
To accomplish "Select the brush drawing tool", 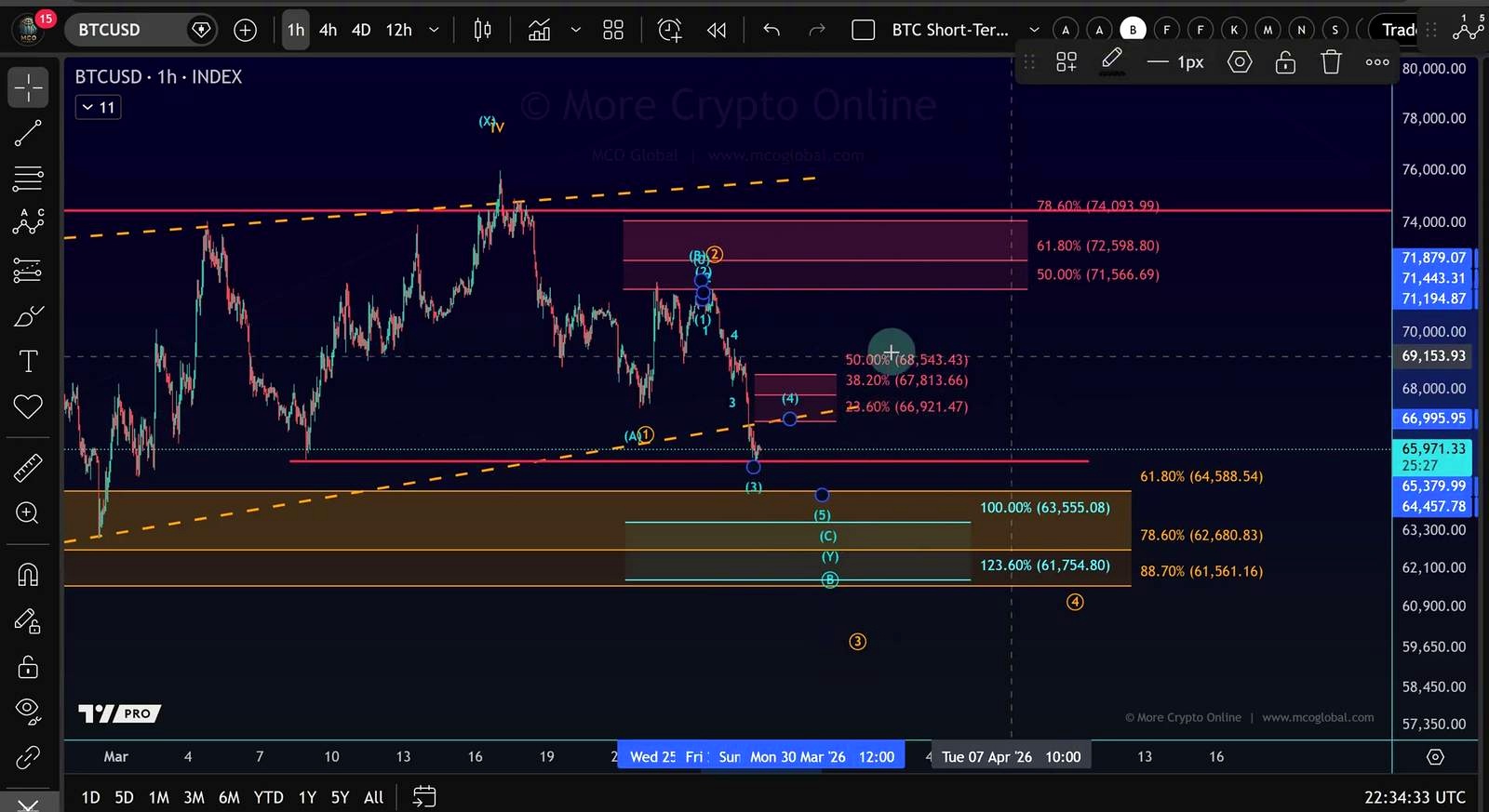I will click(x=28, y=316).
